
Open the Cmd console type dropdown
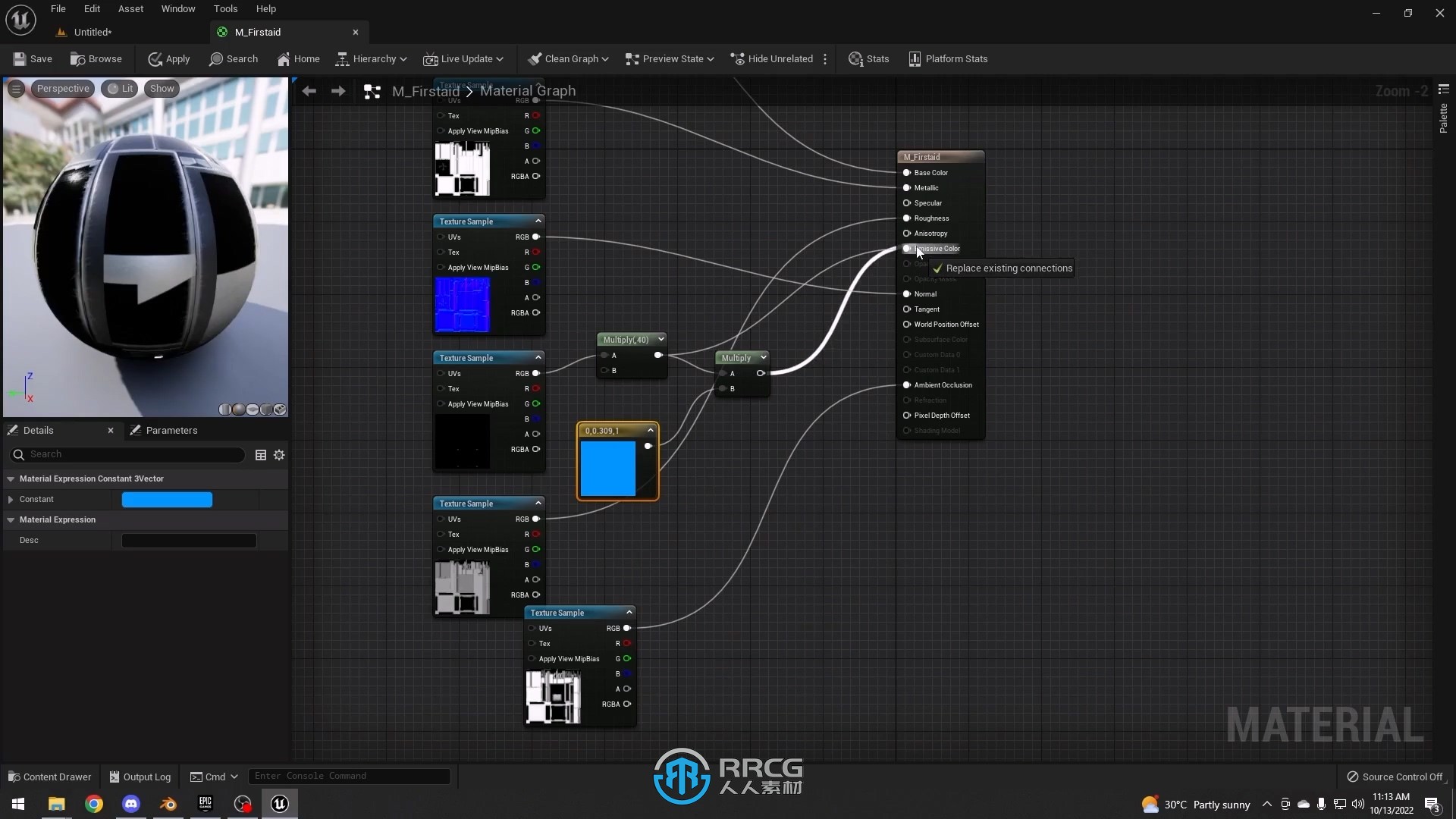pos(214,777)
